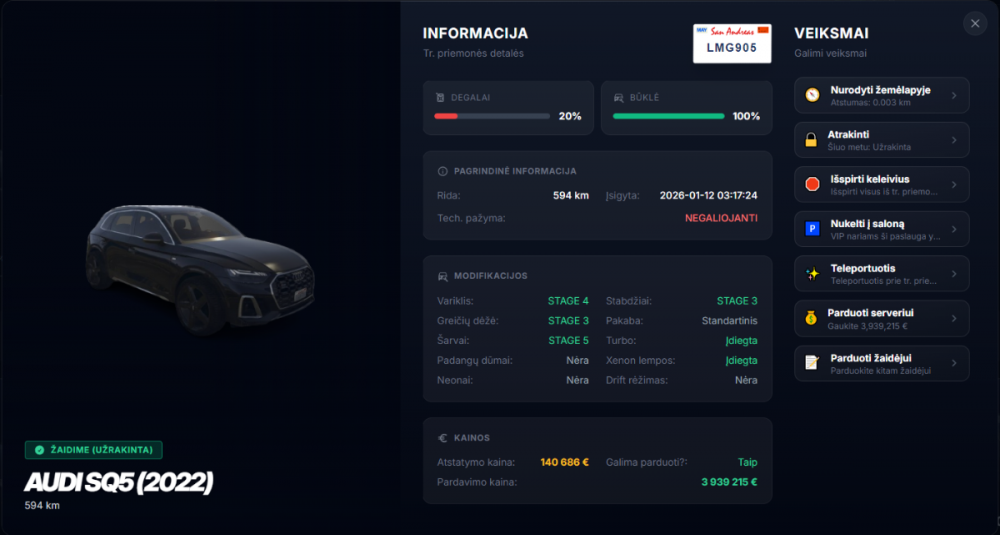Click the sparkle icon next to Teleportuotis

[812, 274]
